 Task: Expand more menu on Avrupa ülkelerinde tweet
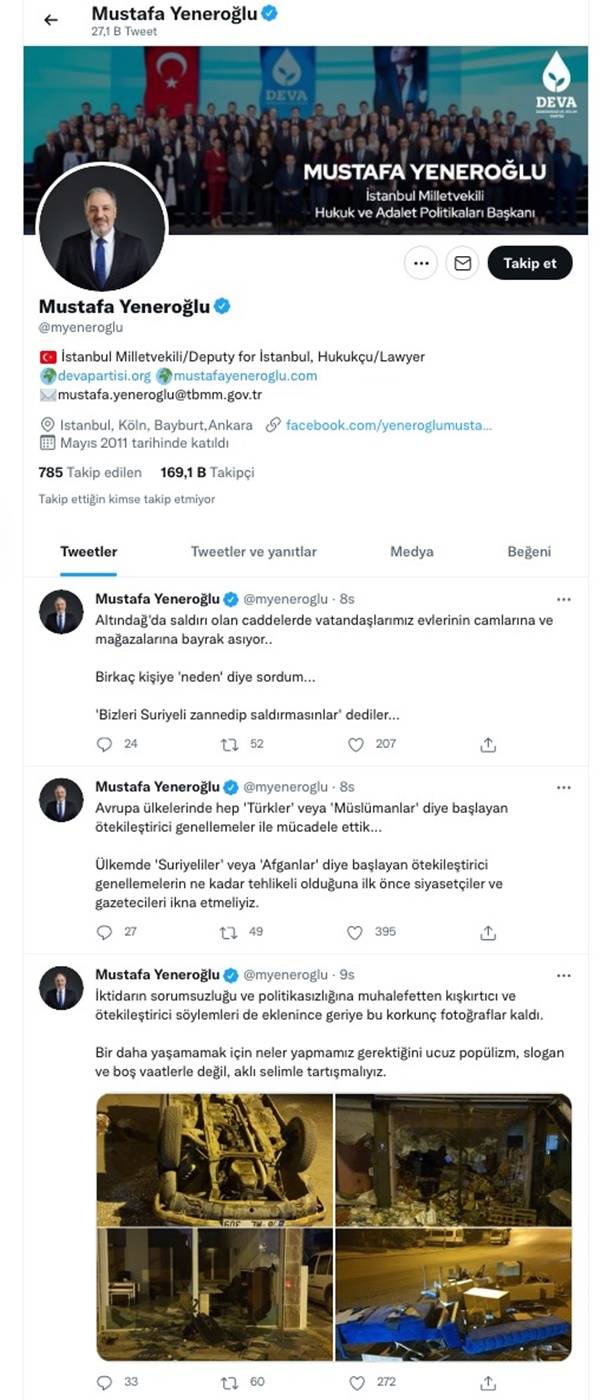click(564, 787)
